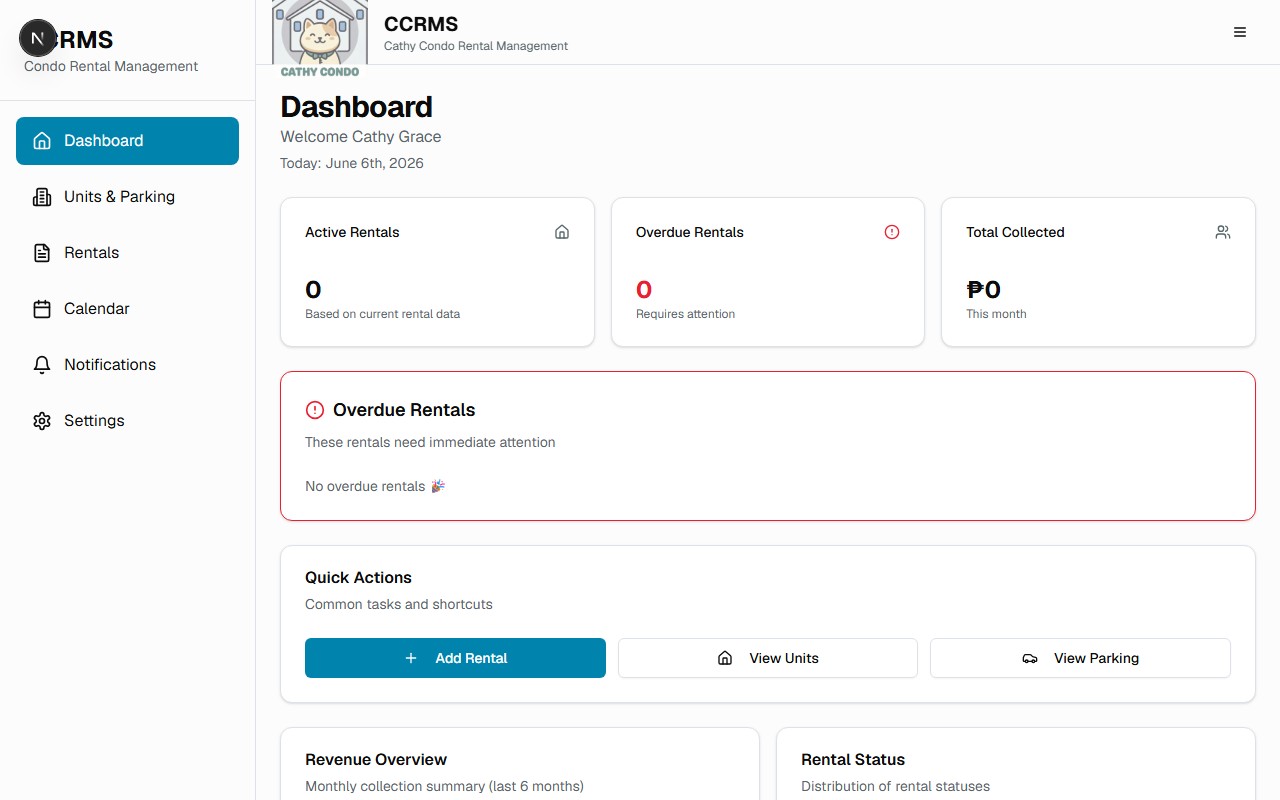Click 'Welcome Cathy Grace' greeting

(361, 137)
